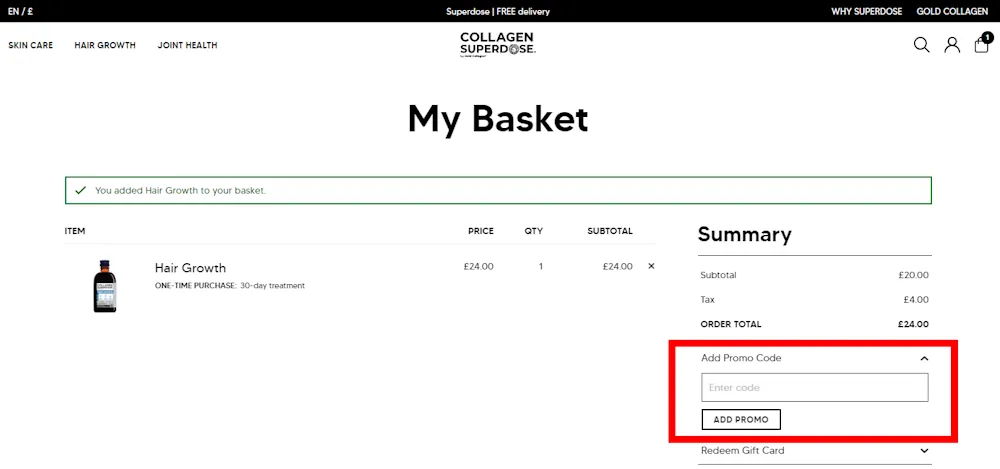Expand the Redeem Gift Card section
The image size is (1000, 469).
pyautogui.click(x=816, y=450)
